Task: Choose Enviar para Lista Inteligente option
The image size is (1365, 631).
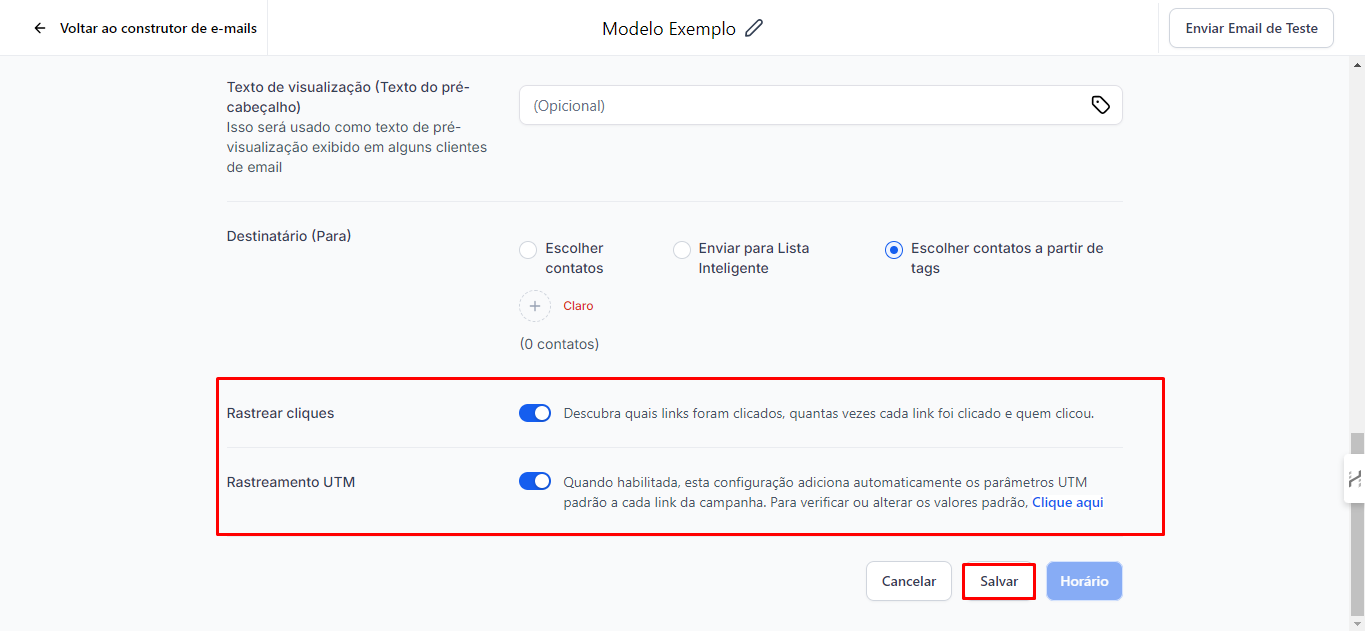Action: pyautogui.click(x=682, y=250)
